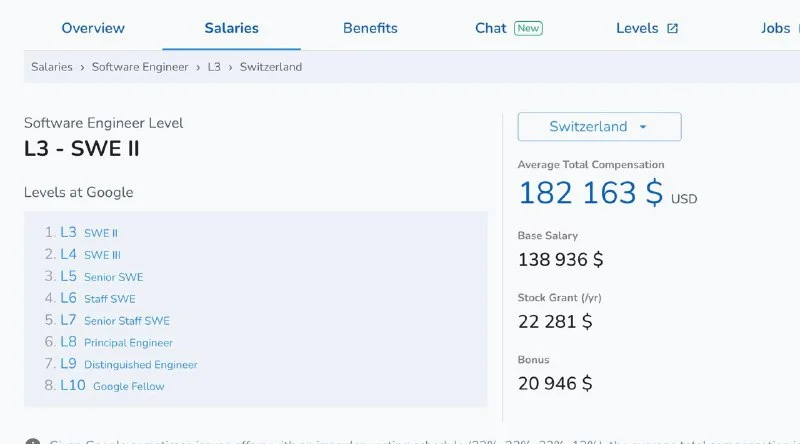Image resolution: width=800 pixels, height=444 pixels.
Task: Click the Salaries breadcrumb link
Action: (x=52, y=67)
